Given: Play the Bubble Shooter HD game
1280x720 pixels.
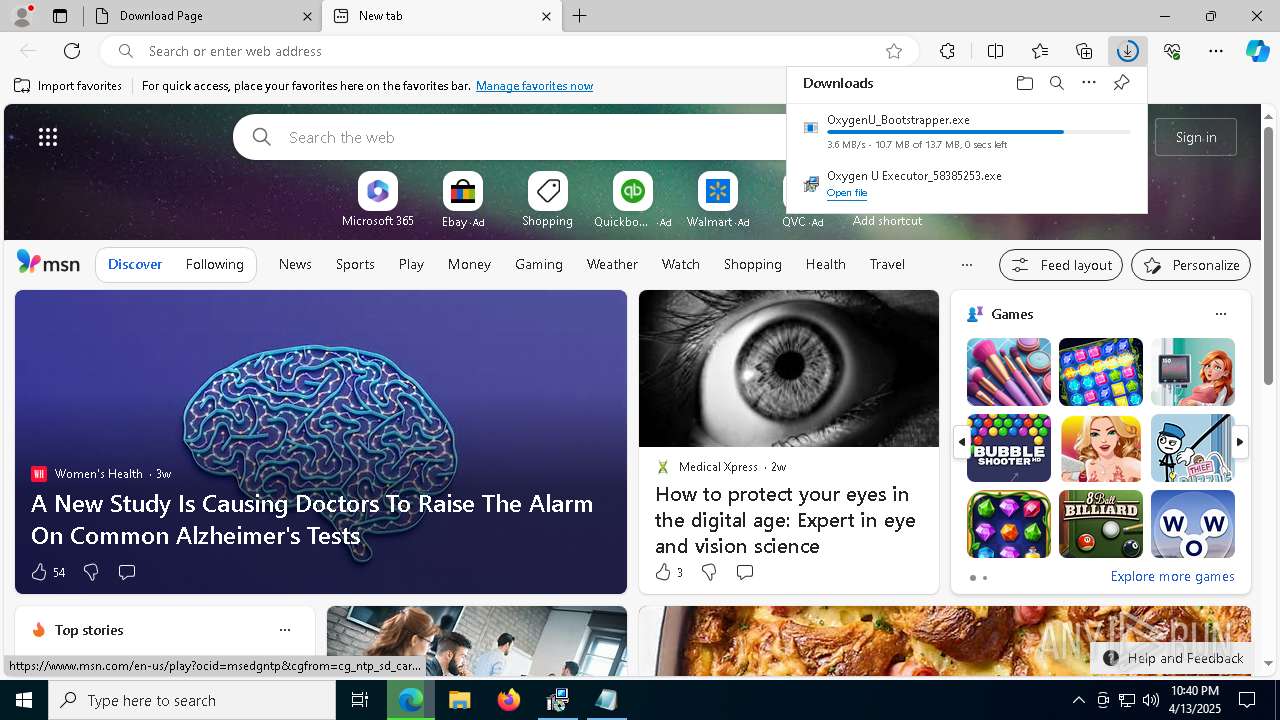Looking at the screenshot, I should click(1009, 448).
